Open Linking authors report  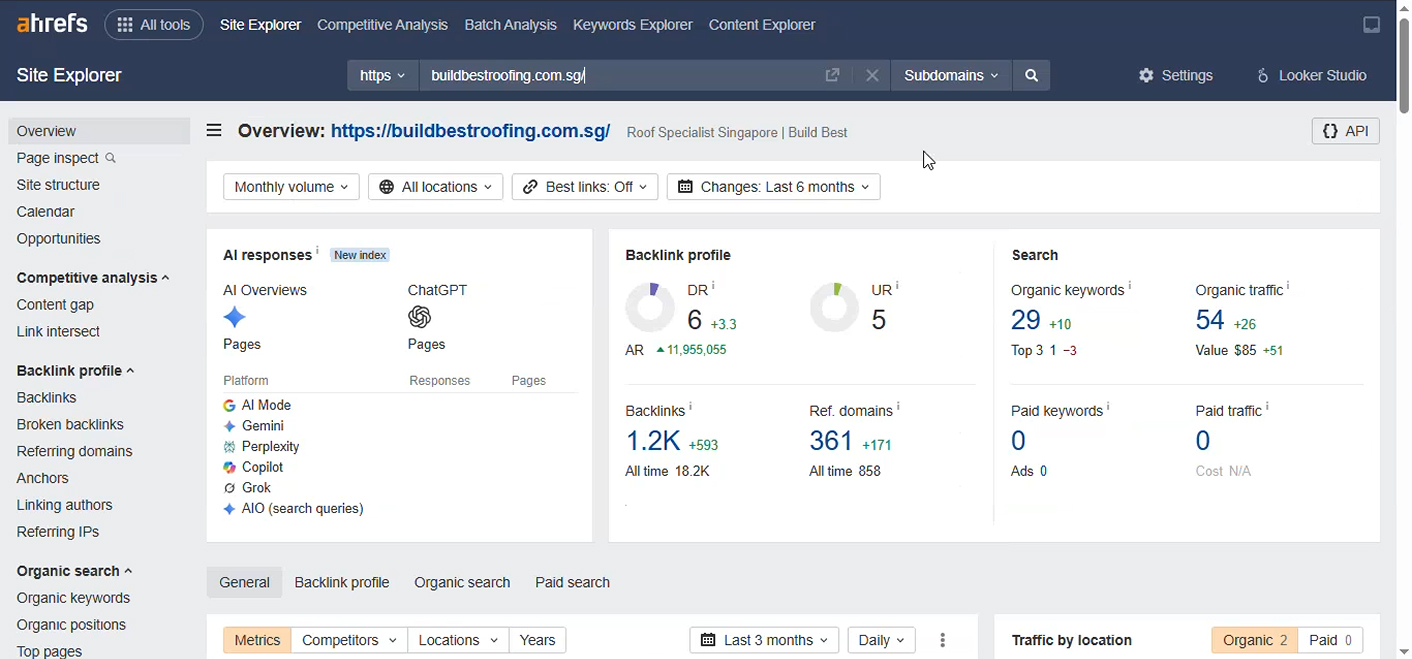64,506
